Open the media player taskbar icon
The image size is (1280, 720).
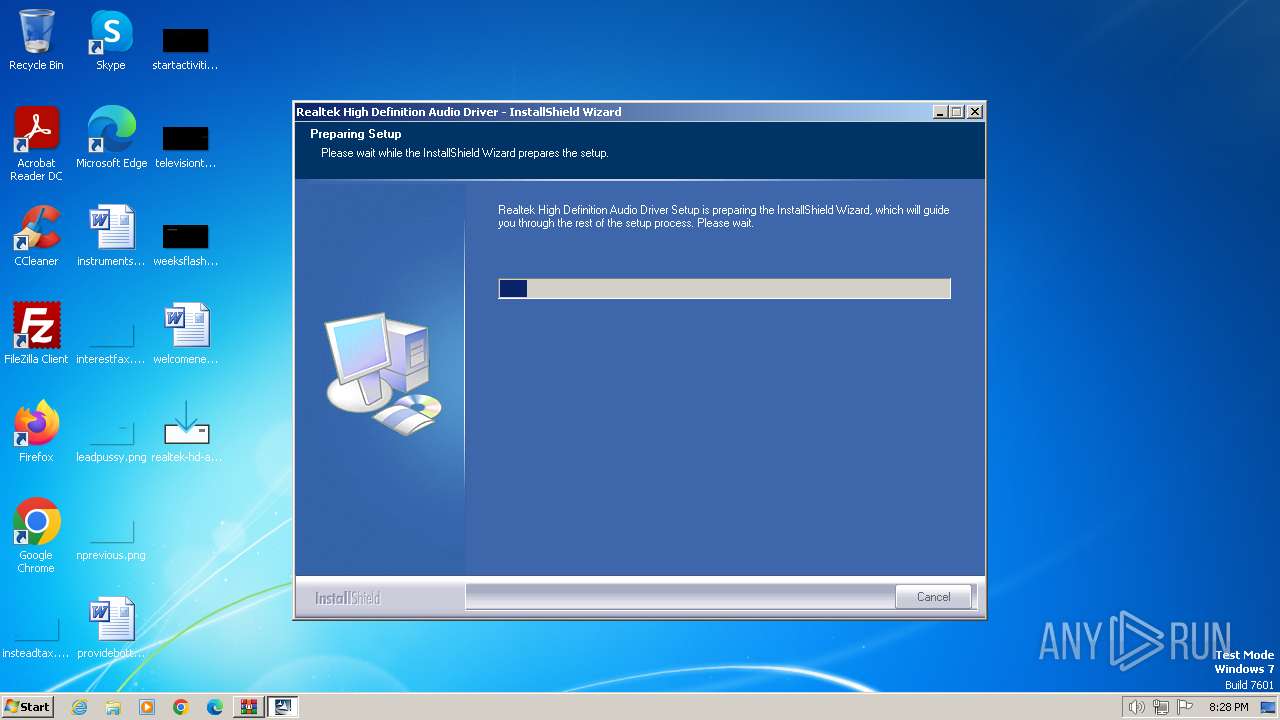point(147,707)
